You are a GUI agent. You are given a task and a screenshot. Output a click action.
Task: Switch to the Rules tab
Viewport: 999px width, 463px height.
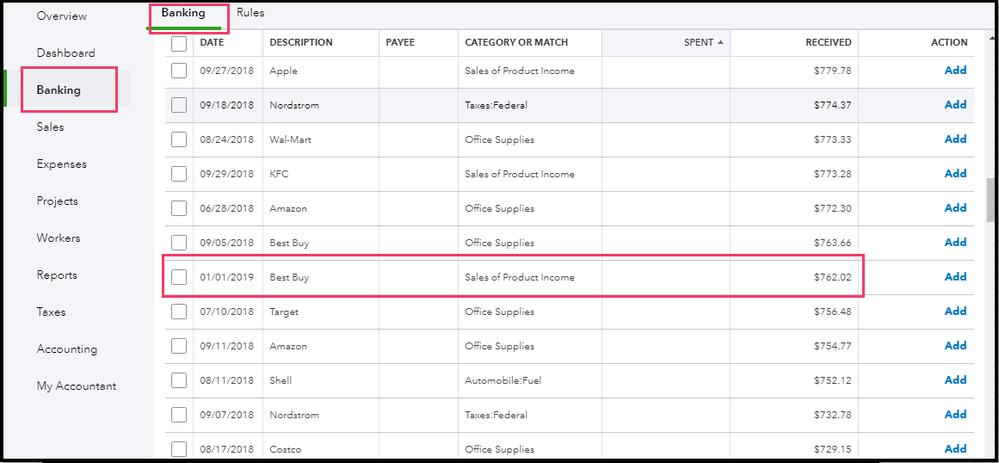pyautogui.click(x=251, y=13)
